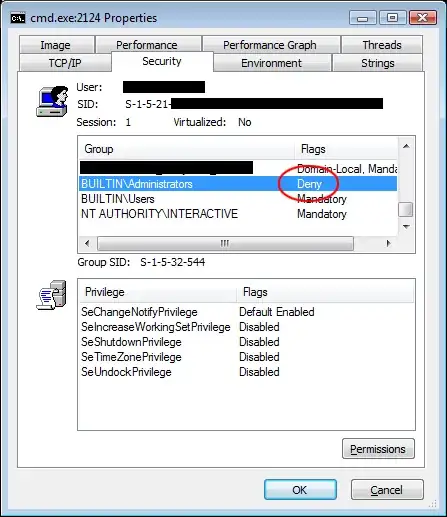
Task: Open the TCP/IP tab
Action: 65,63
